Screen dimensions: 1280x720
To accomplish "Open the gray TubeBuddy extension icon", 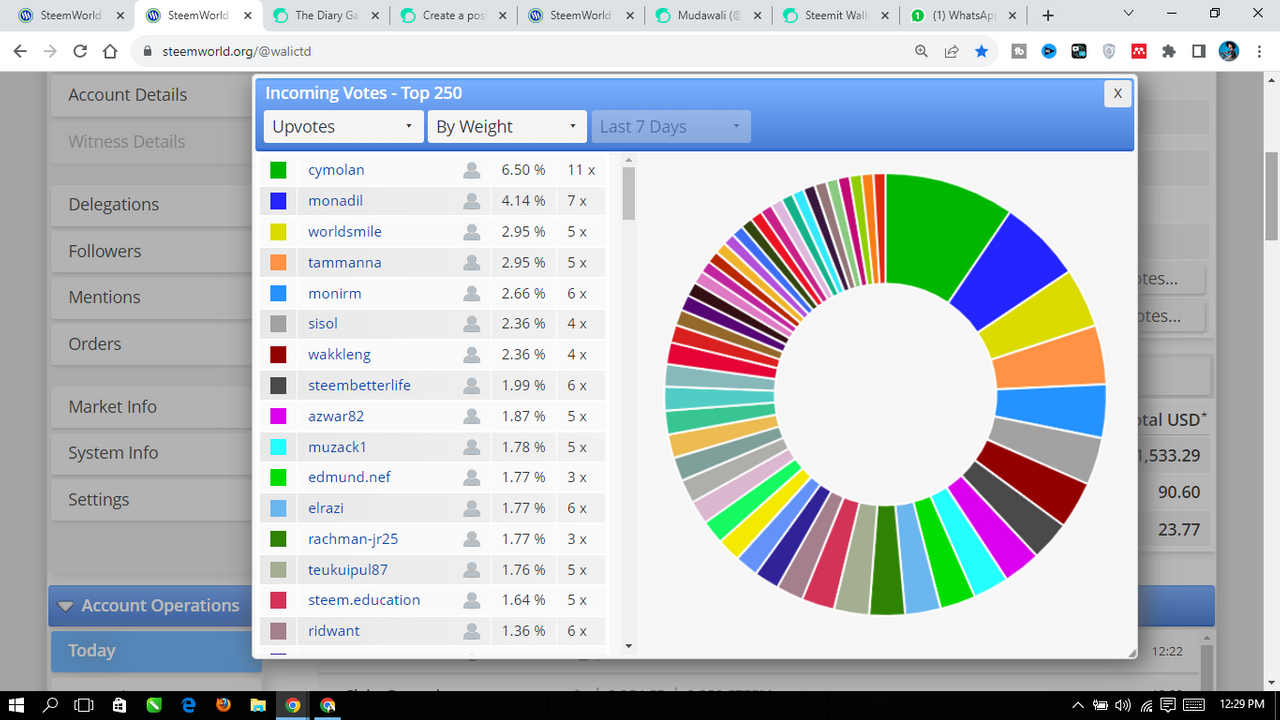I will pyautogui.click(x=1019, y=51).
